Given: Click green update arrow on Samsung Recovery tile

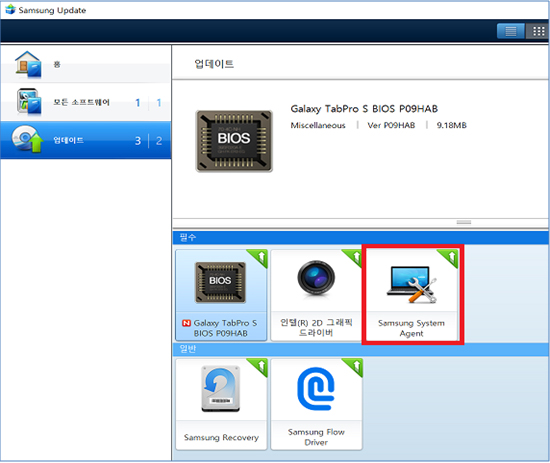Looking at the screenshot, I should coord(260,366).
